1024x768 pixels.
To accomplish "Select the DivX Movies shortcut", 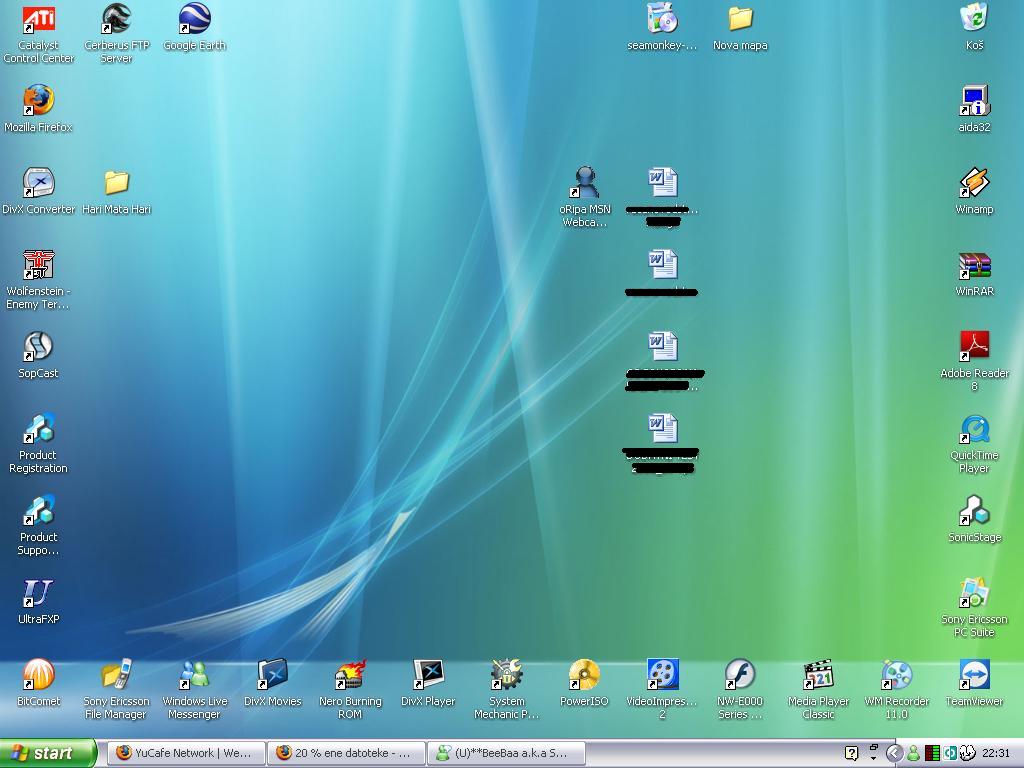I will pyautogui.click(x=272, y=675).
